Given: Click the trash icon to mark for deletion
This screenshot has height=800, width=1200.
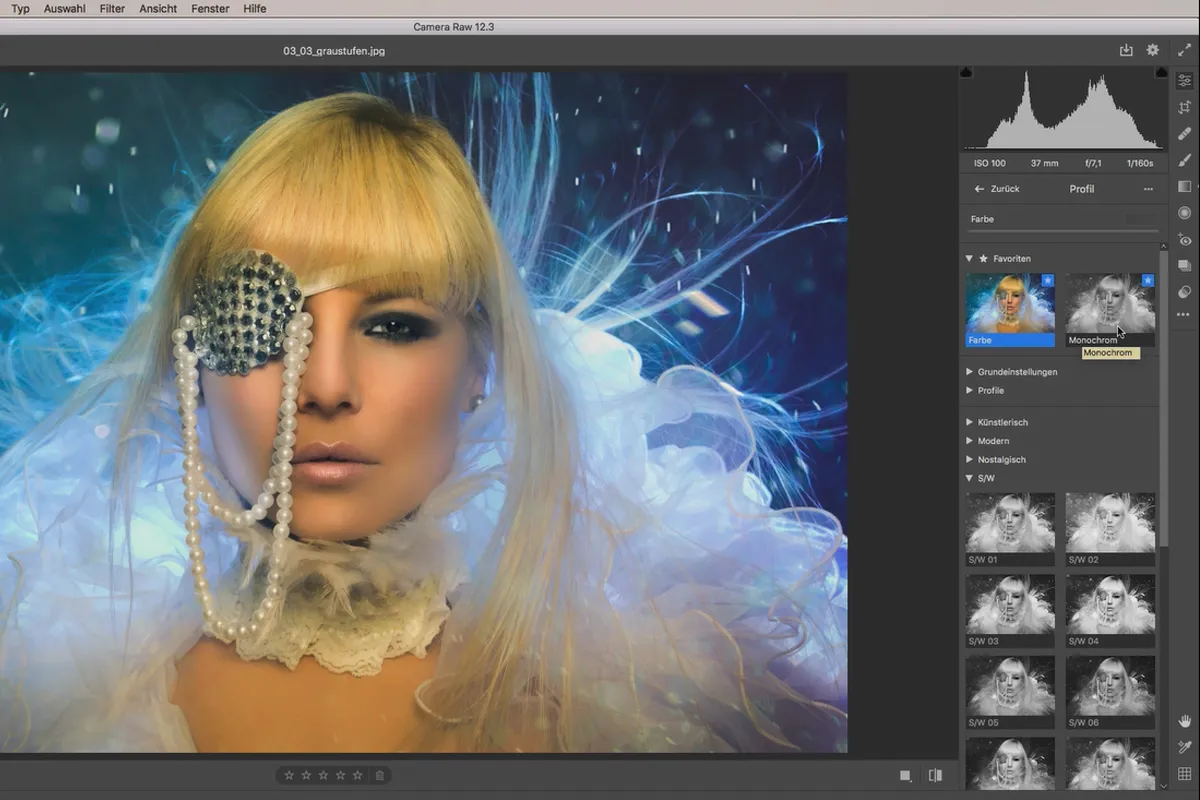Looking at the screenshot, I should tap(380, 775).
